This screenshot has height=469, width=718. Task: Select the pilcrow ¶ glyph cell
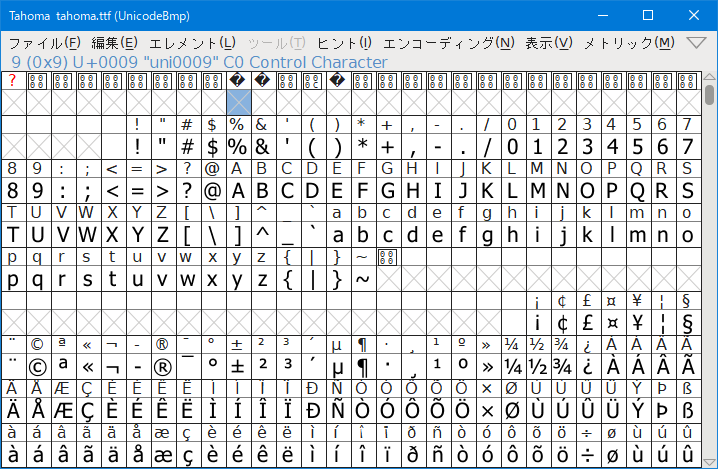tap(362, 367)
